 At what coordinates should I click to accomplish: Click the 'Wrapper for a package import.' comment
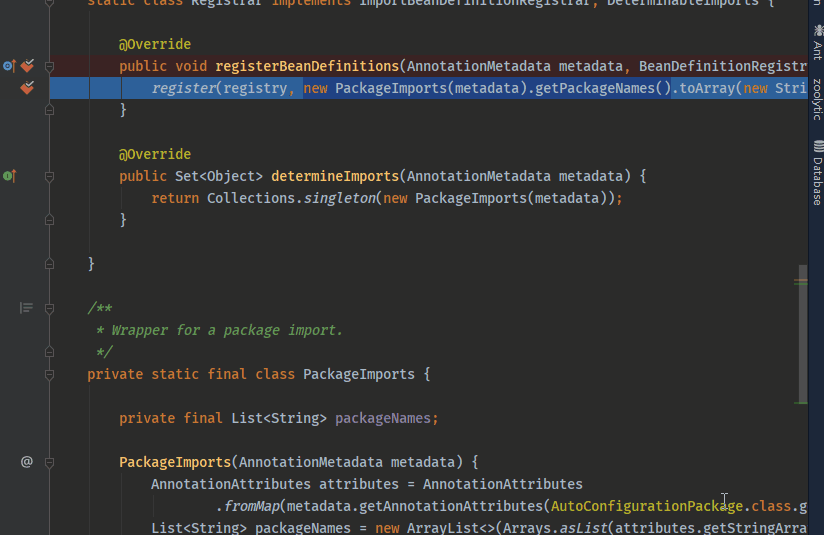(227, 331)
